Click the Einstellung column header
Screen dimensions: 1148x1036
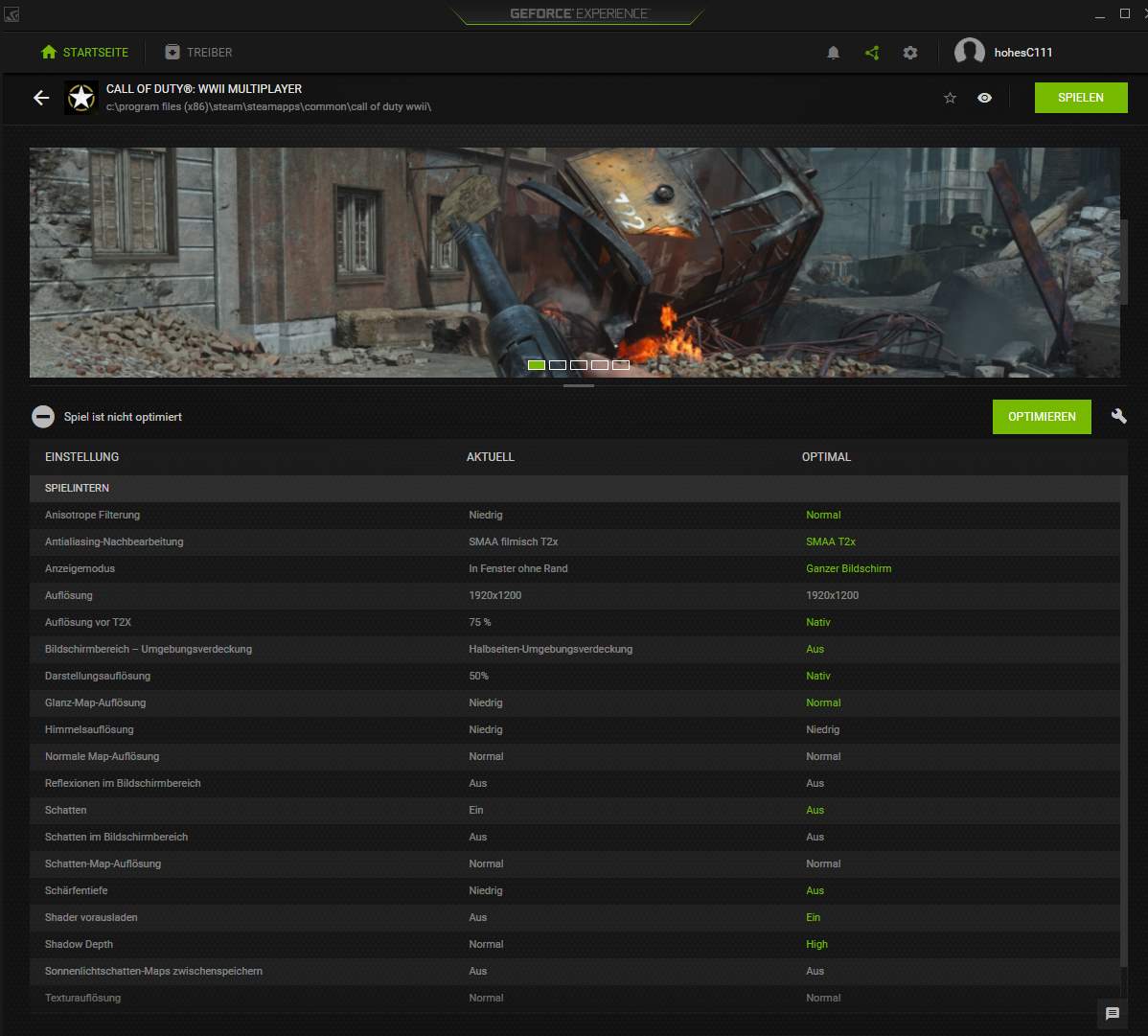tap(82, 457)
